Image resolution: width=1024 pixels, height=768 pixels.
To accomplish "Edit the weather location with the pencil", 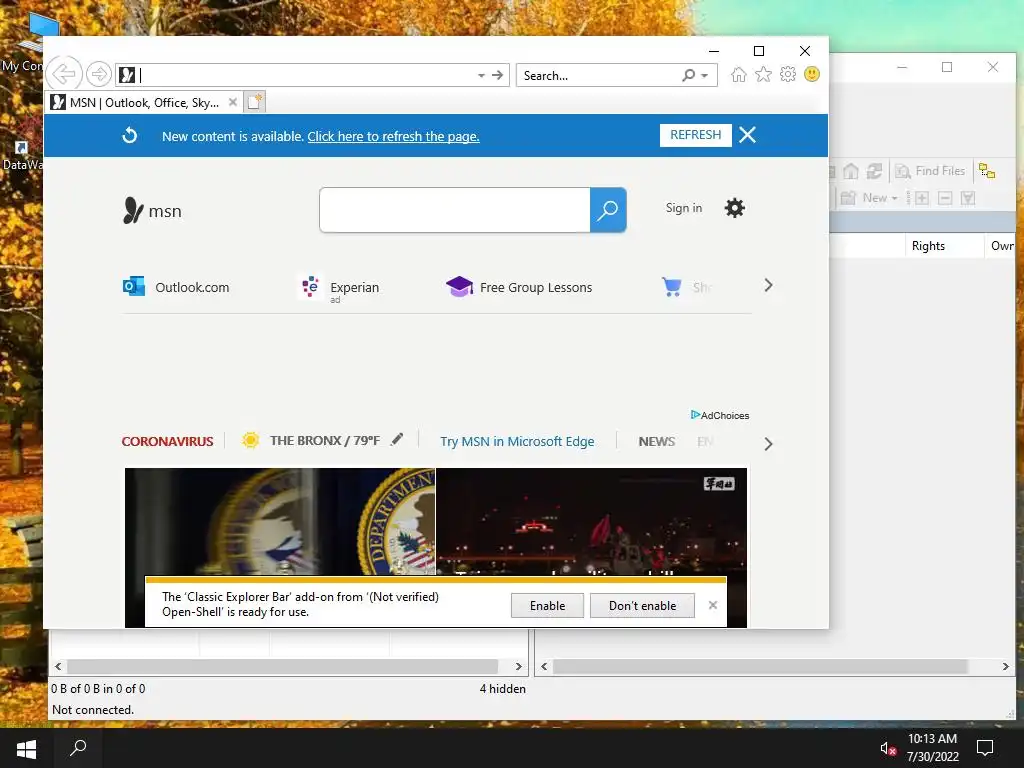I will coord(396,440).
